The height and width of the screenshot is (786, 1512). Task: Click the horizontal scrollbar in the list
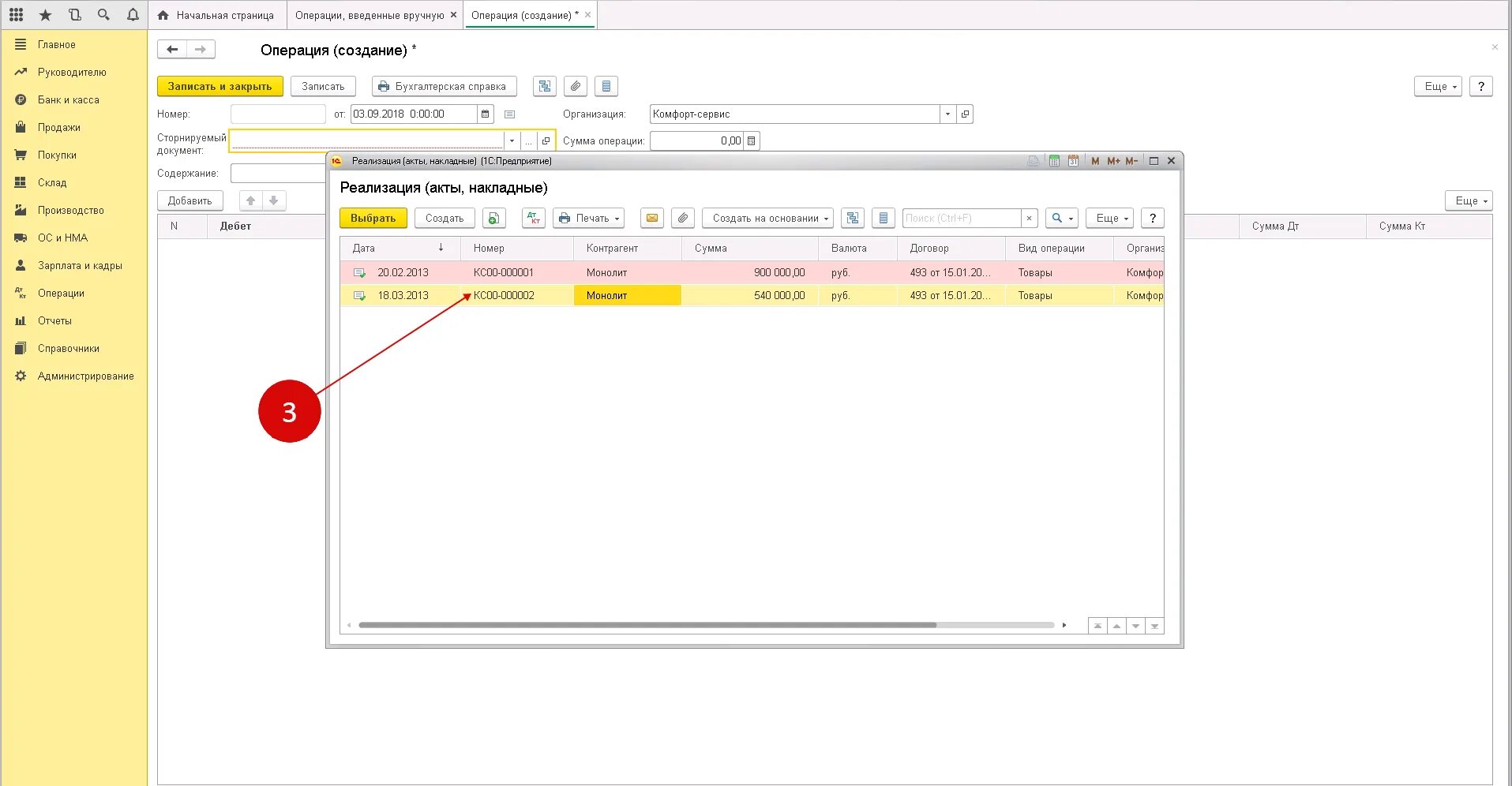click(647, 625)
